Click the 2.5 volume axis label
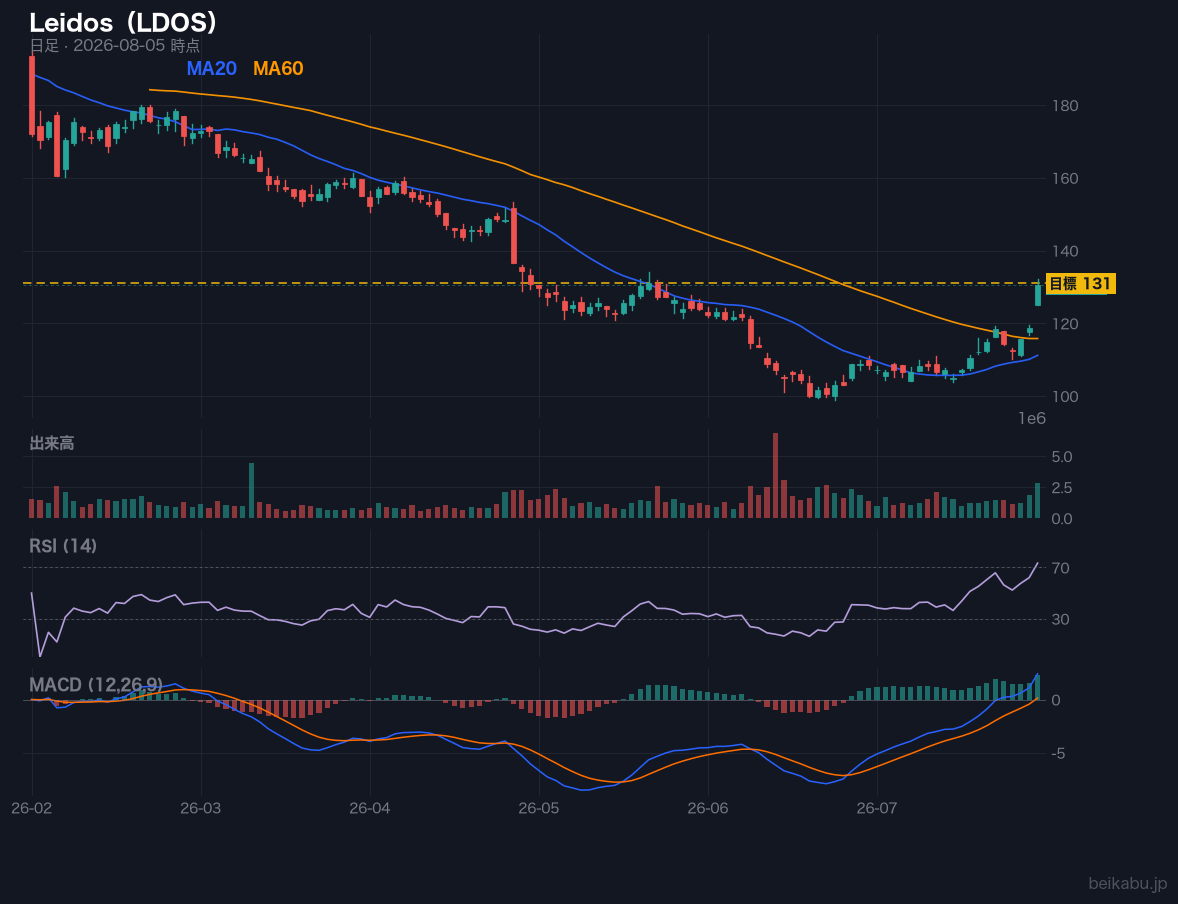 click(1062, 488)
